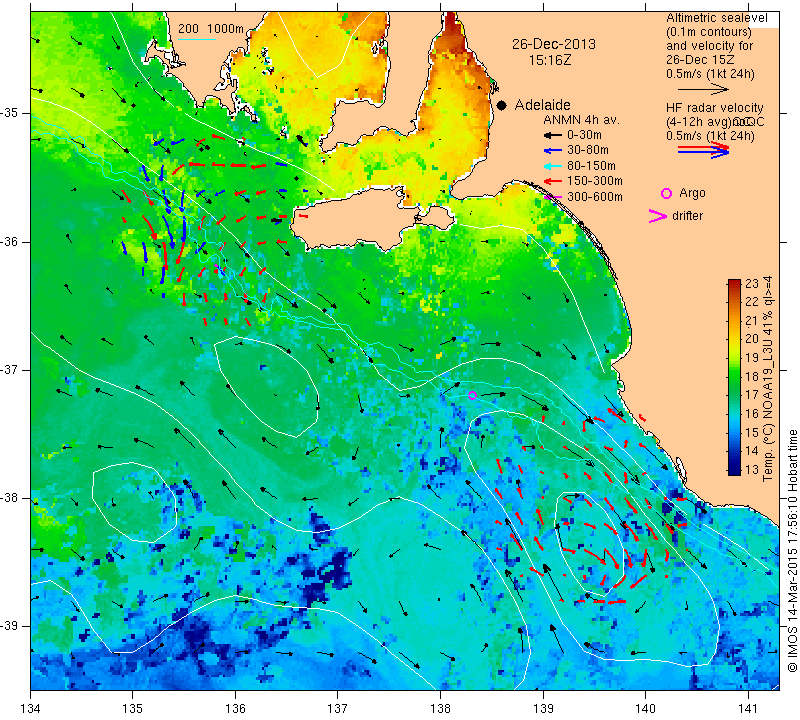800x720 pixels.
Task: Click the Argo legend label
Action: coord(692,193)
